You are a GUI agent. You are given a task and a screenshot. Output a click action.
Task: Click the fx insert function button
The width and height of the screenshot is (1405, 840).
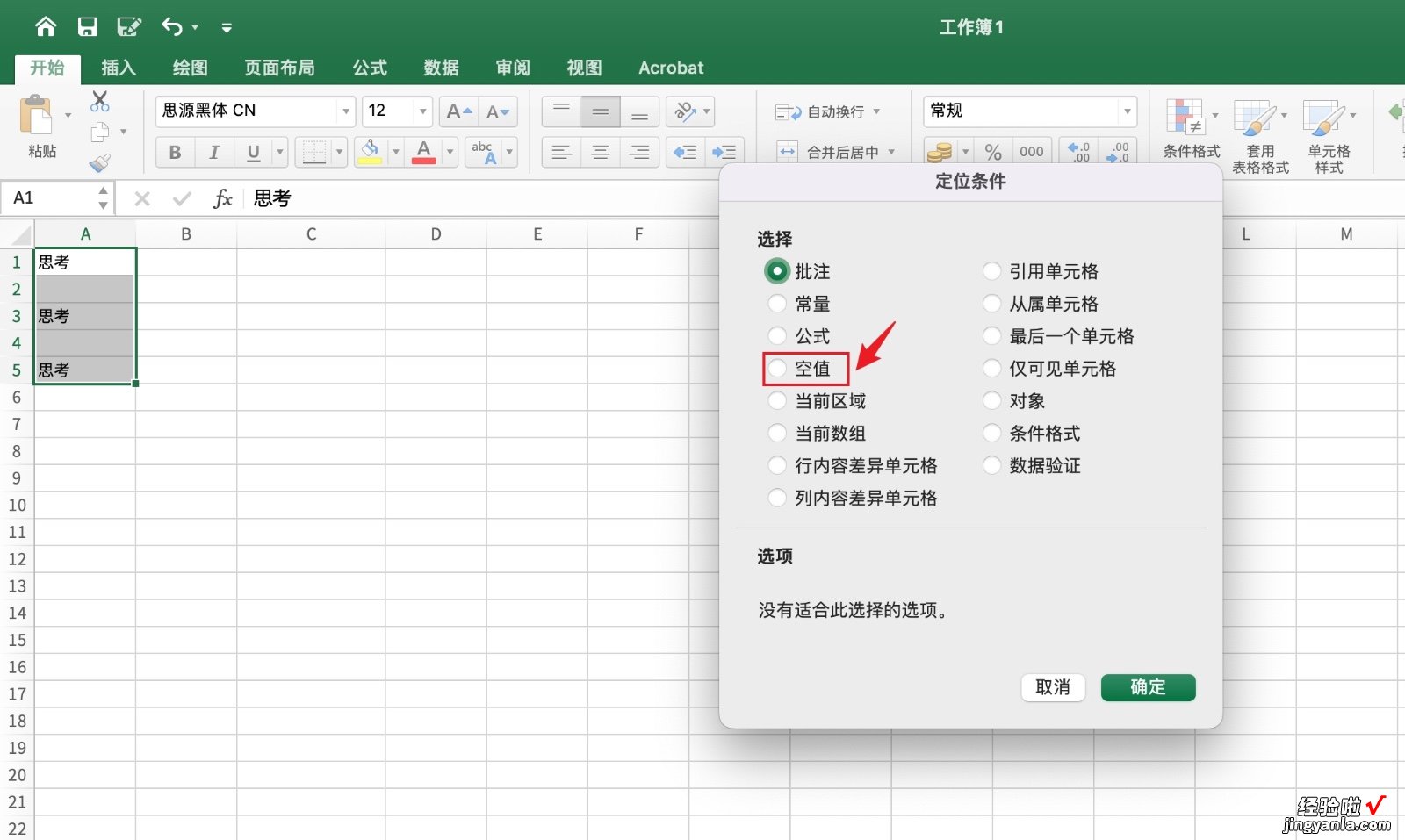[x=223, y=198]
